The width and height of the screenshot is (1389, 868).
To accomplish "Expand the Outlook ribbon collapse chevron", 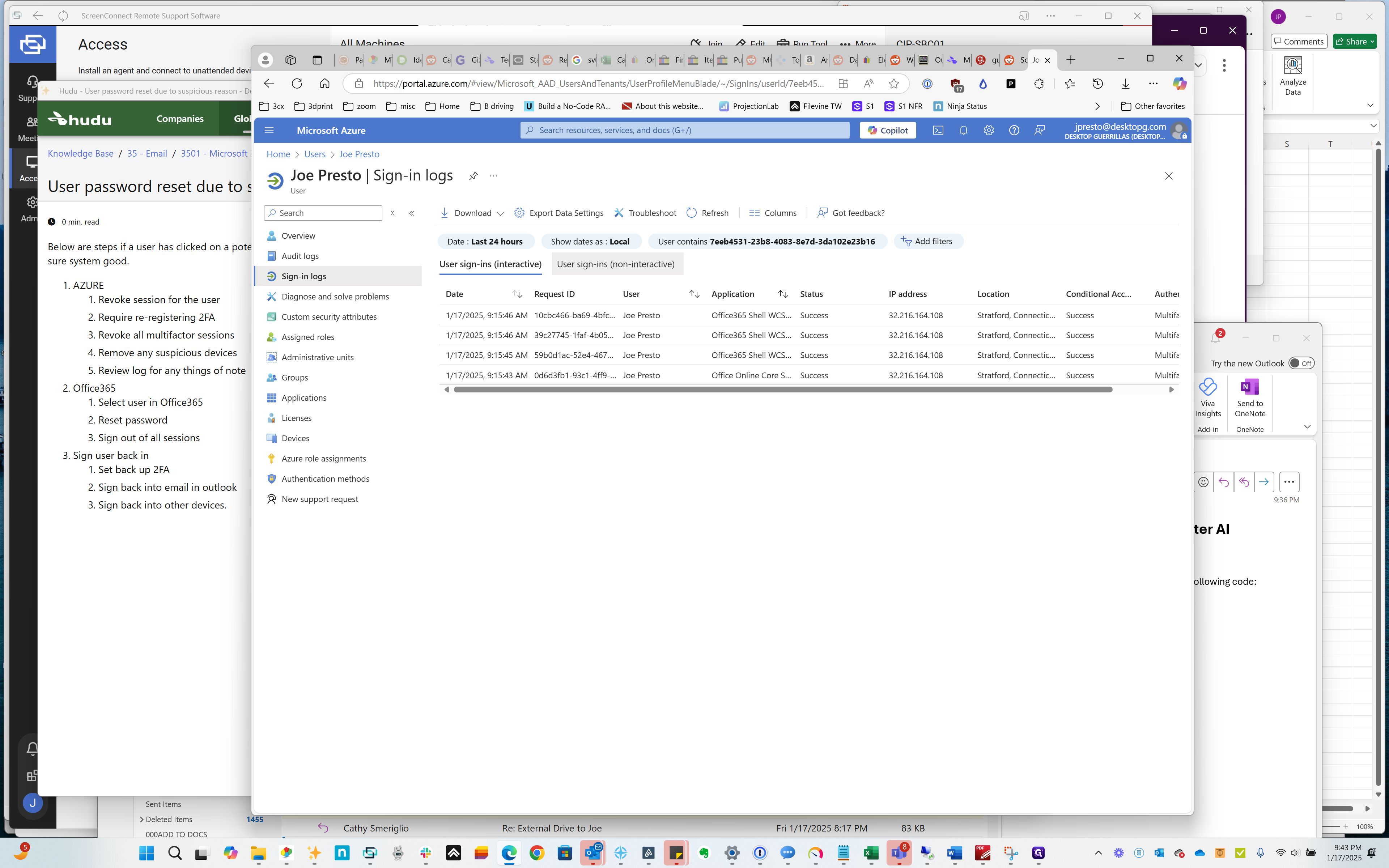I will point(1307,426).
